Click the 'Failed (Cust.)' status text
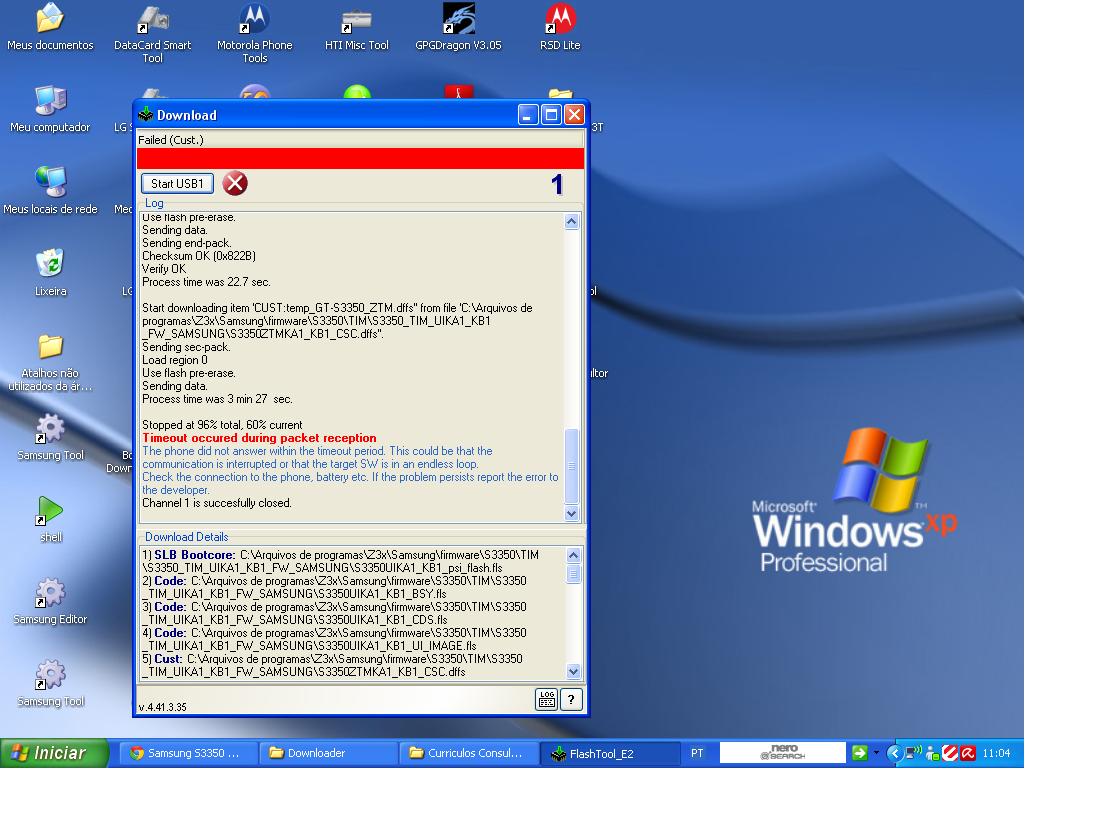1095x821 pixels. (x=171, y=140)
